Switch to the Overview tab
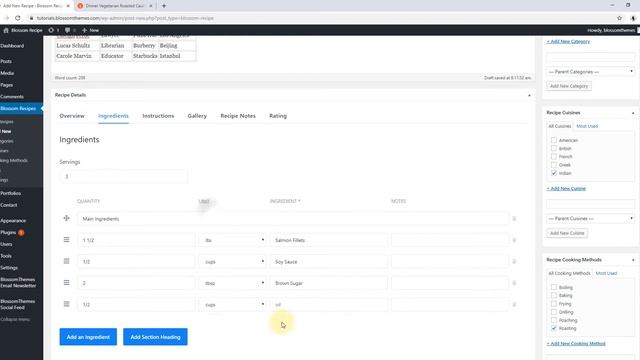The image size is (640, 360). tap(72, 116)
